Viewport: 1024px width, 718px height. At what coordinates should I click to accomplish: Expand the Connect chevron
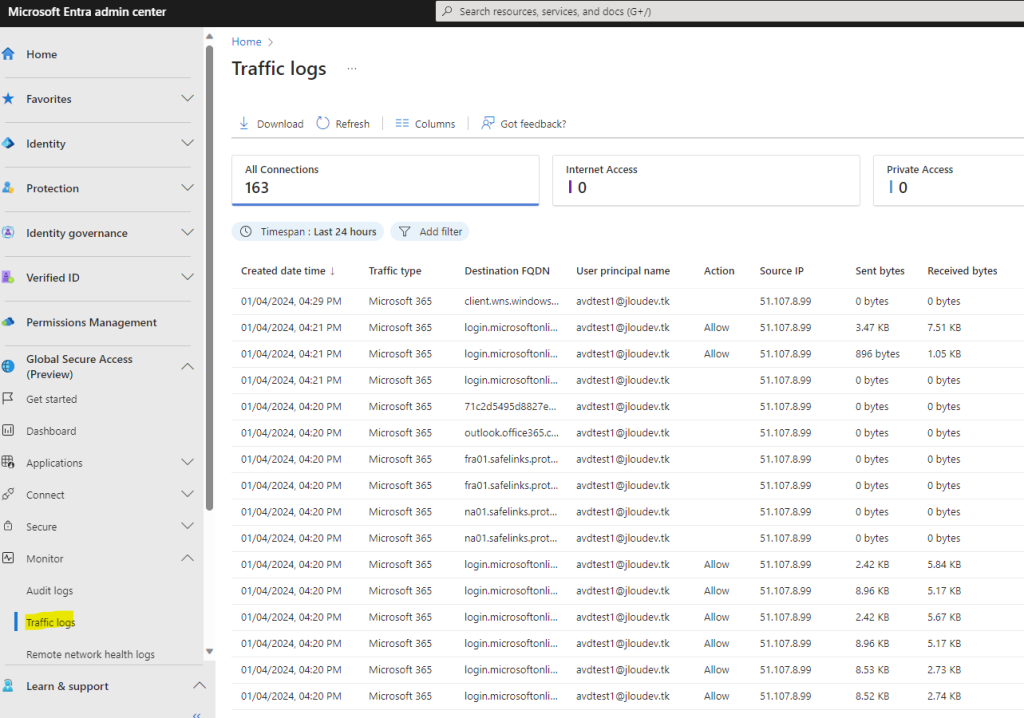click(x=187, y=495)
